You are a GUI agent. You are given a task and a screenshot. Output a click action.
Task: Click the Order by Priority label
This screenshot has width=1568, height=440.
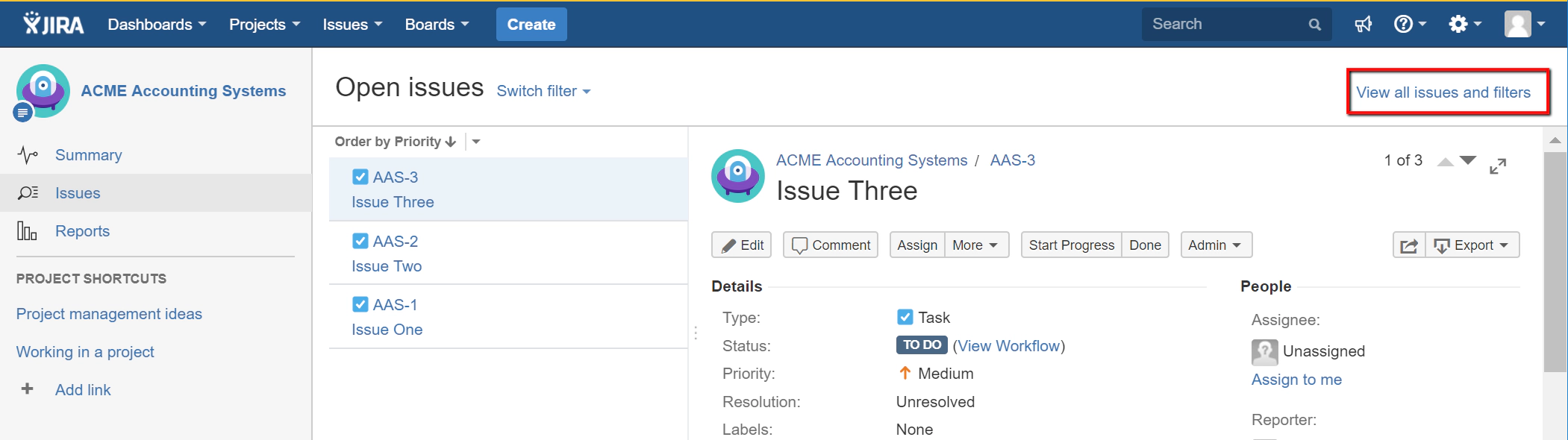coord(387,142)
